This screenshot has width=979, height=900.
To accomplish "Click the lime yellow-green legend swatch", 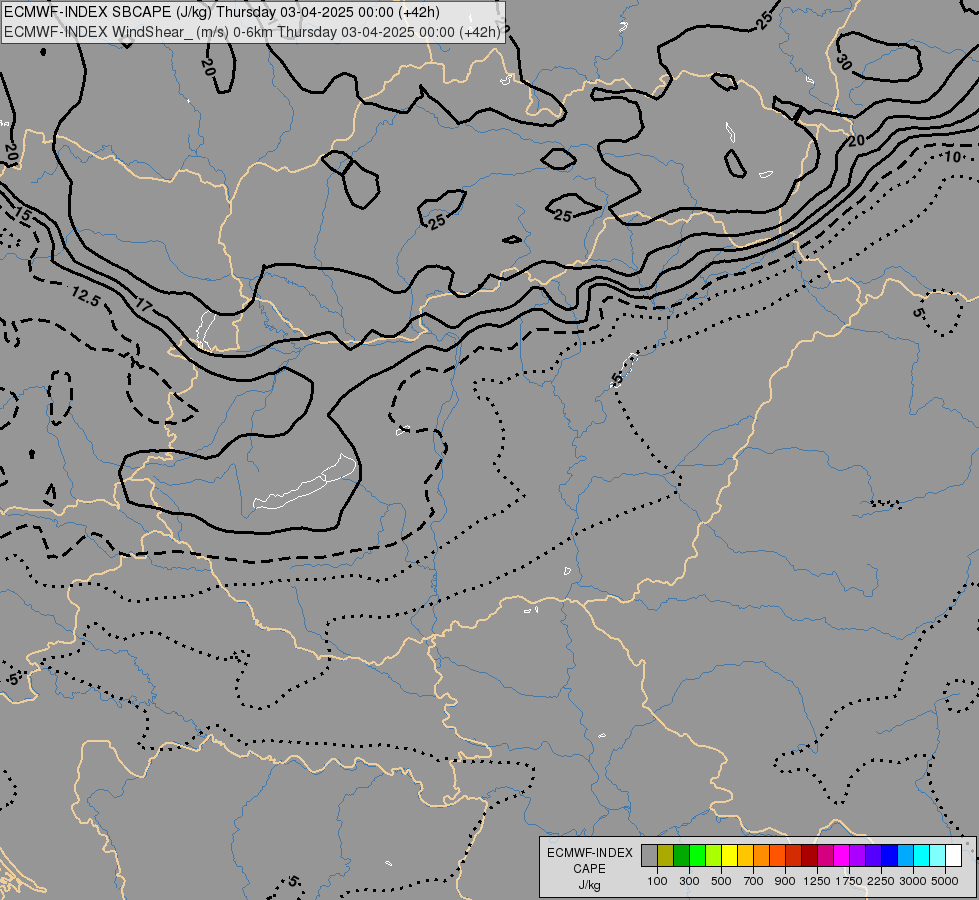I will (x=714, y=856).
